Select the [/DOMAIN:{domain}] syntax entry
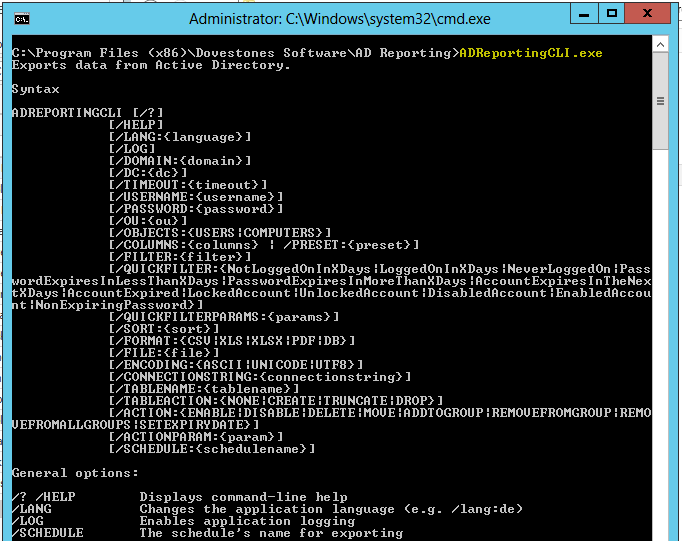This screenshot has height=541, width=682. point(180,161)
